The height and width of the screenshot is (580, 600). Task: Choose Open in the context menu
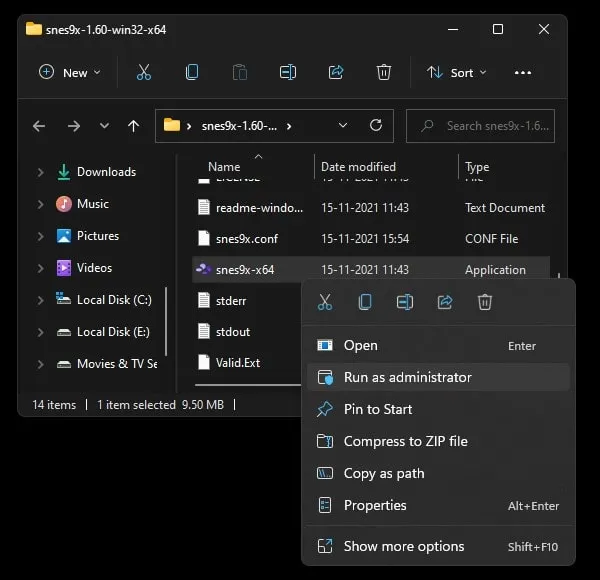pyautogui.click(x=439, y=345)
